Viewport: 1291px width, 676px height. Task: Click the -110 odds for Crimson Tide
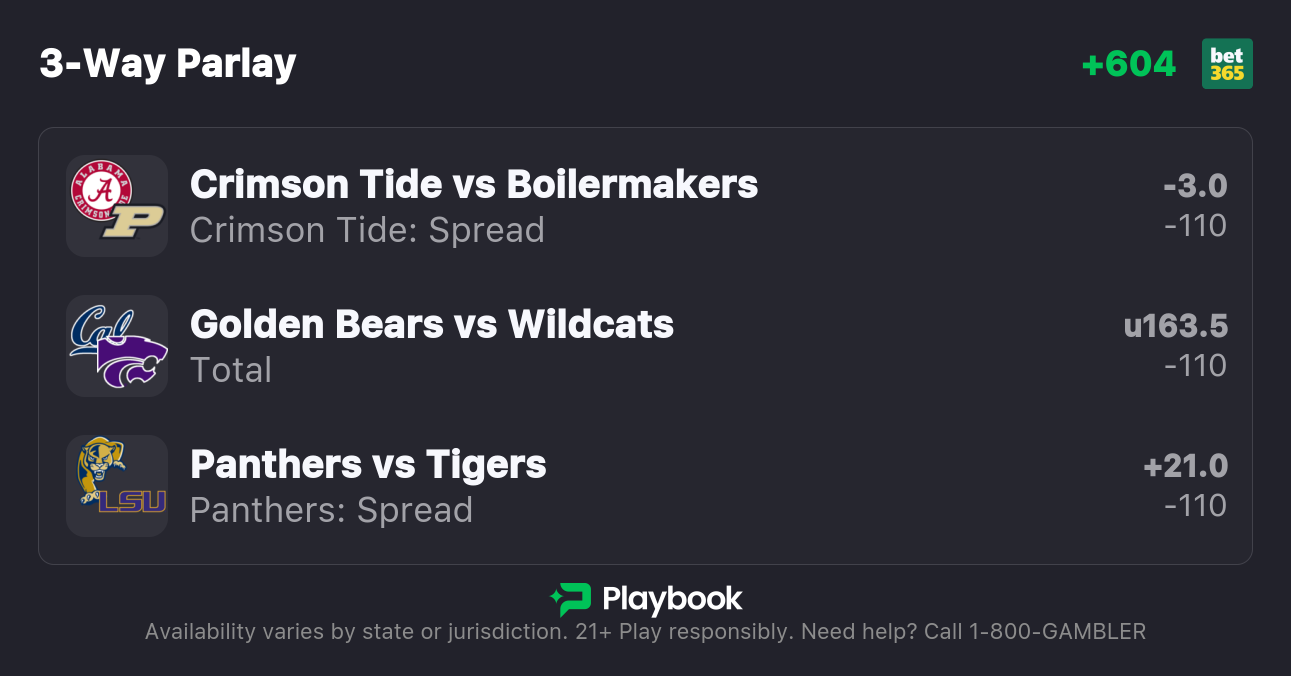[x=1195, y=226]
